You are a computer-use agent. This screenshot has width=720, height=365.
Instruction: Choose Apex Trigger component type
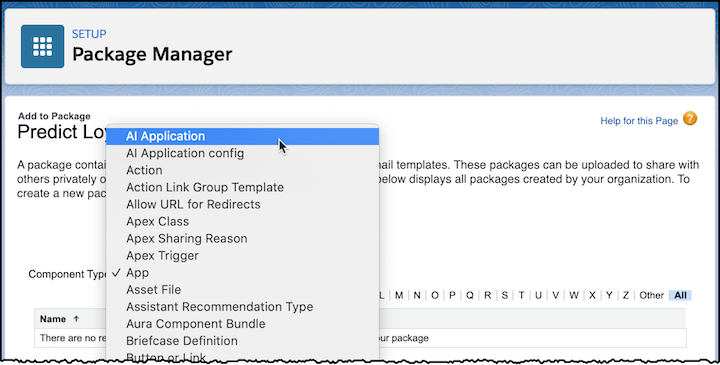(x=242, y=255)
